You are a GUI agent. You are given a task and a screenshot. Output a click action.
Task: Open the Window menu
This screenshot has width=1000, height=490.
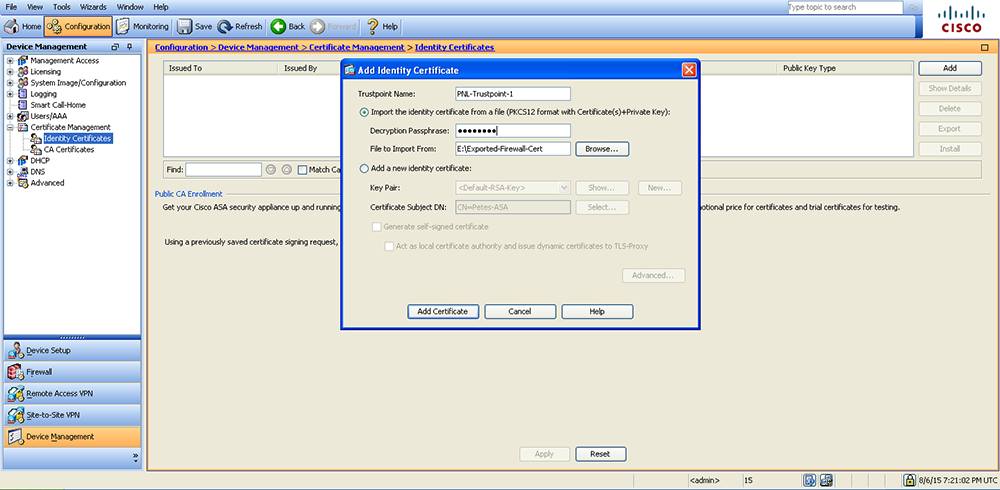point(130,7)
